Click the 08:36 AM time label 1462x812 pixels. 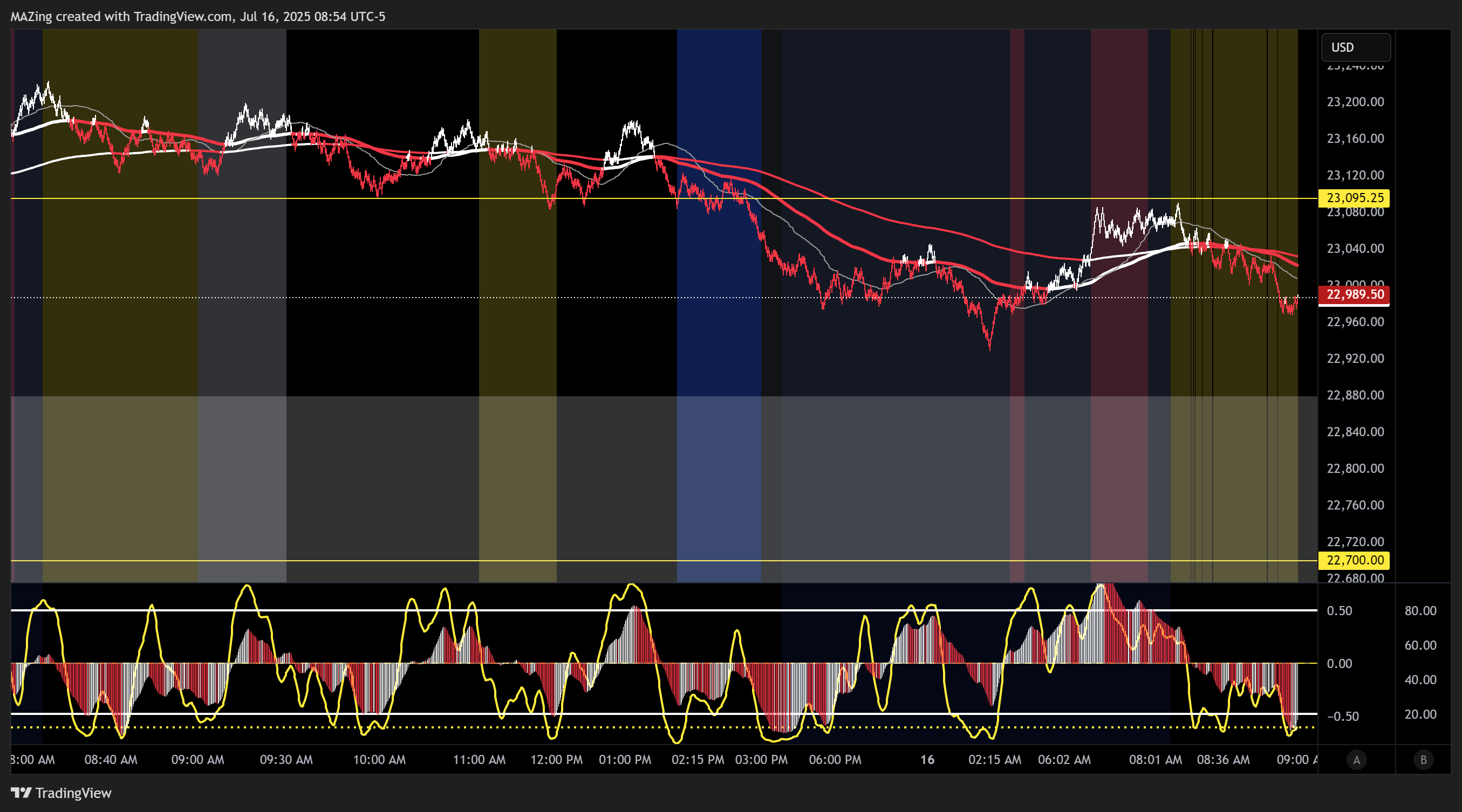tap(1223, 760)
